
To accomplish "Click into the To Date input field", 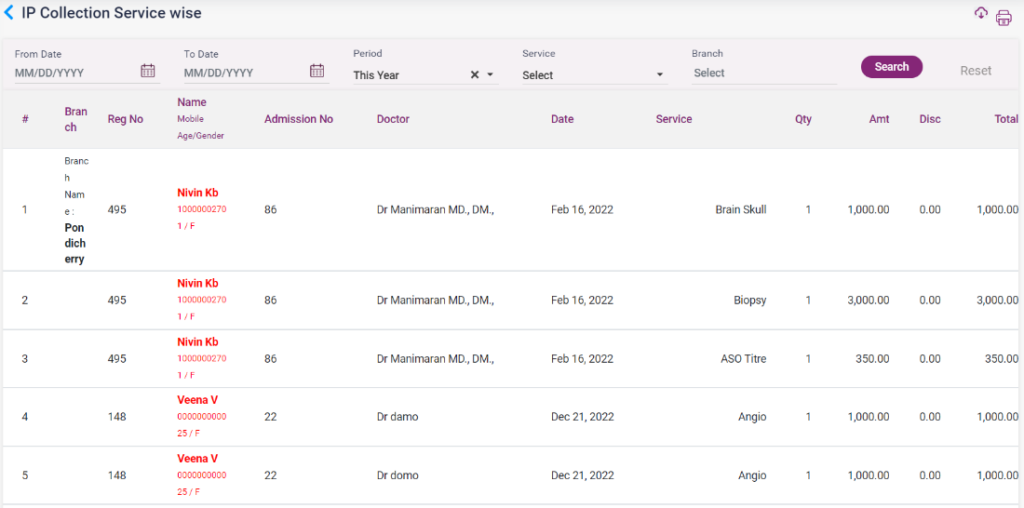I will tap(244, 73).
